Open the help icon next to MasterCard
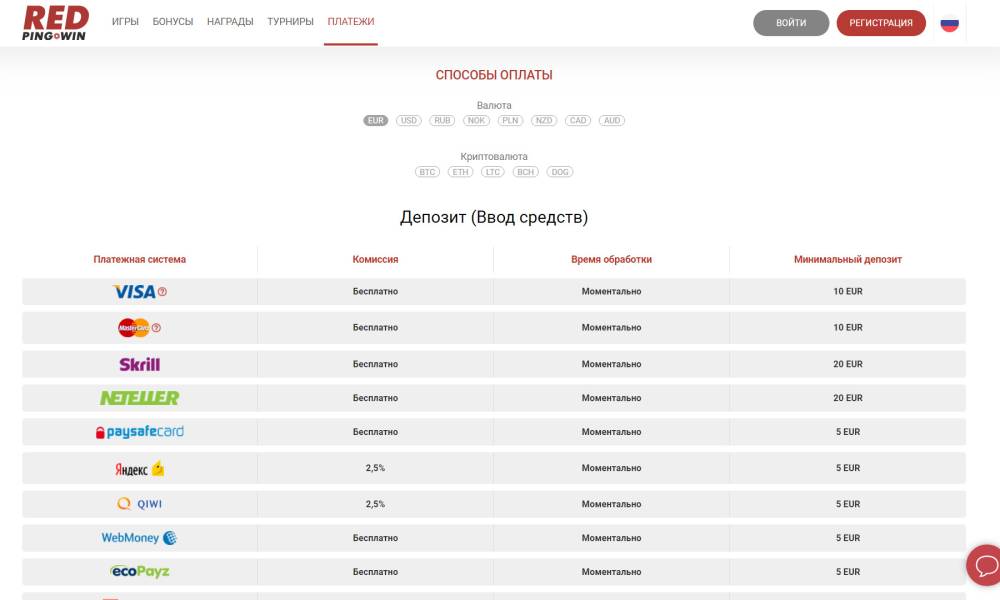Viewport: 1000px width, 600px height. coord(156,328)
